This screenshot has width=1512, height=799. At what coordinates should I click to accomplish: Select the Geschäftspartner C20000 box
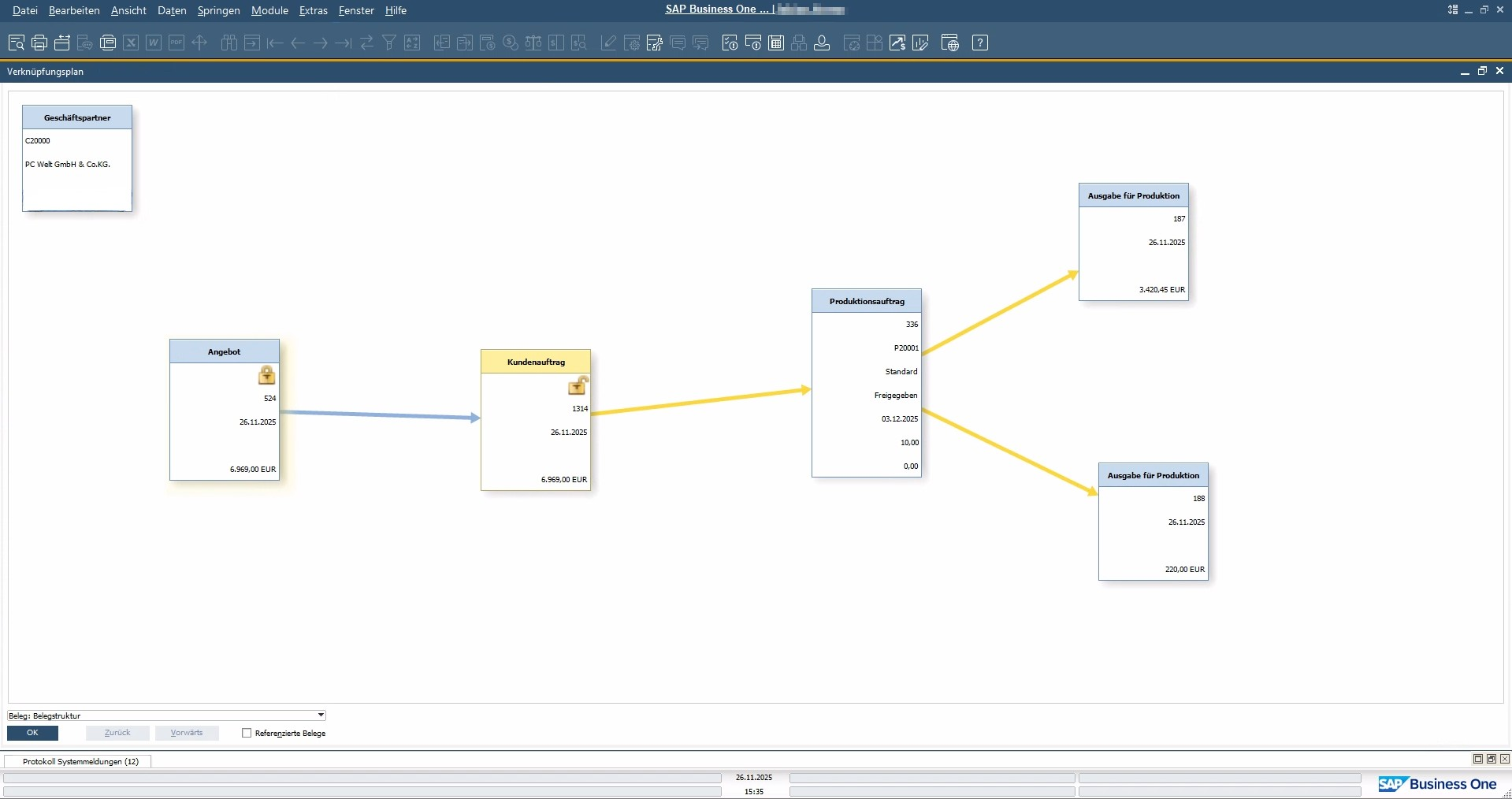(x=77, y=158)
